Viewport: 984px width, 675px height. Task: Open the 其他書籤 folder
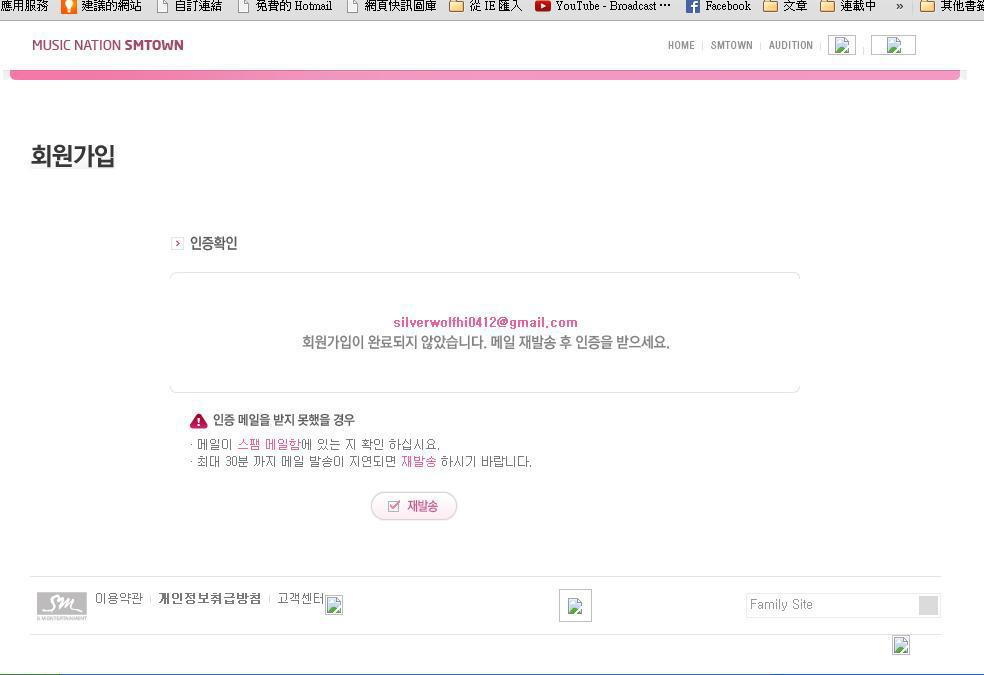click(951, 6)
